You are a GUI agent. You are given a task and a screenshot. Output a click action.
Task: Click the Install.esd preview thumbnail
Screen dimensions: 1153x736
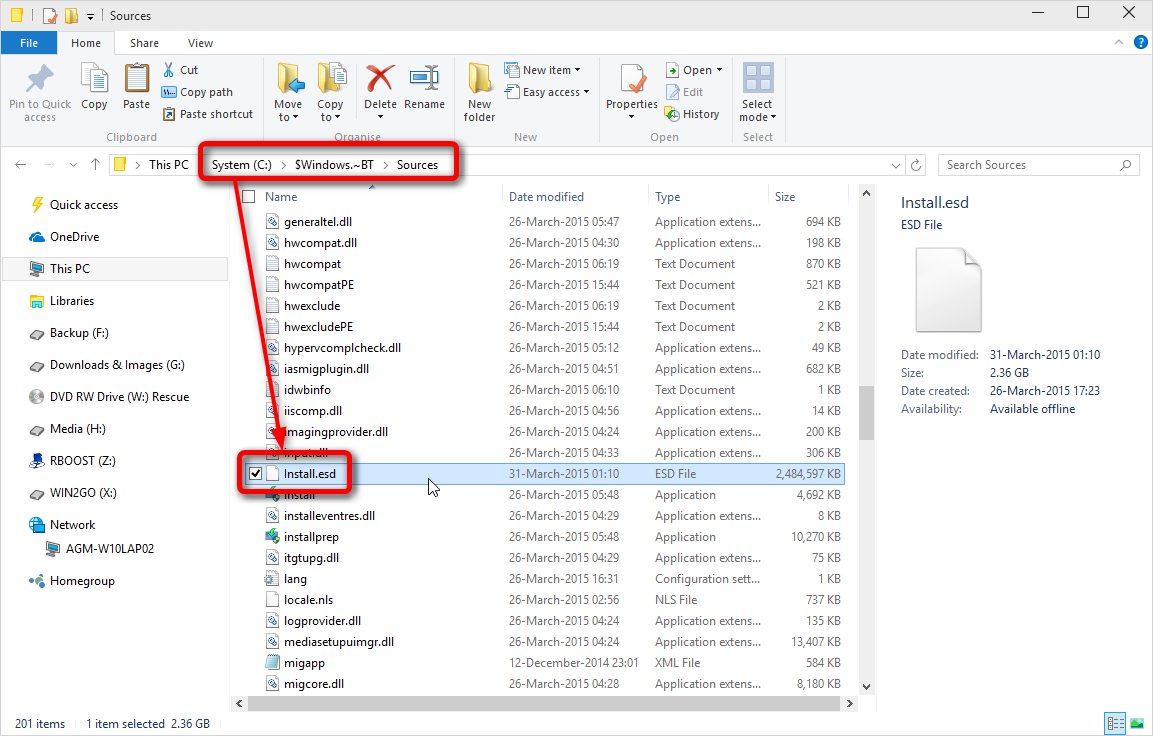tap(948, 290)
